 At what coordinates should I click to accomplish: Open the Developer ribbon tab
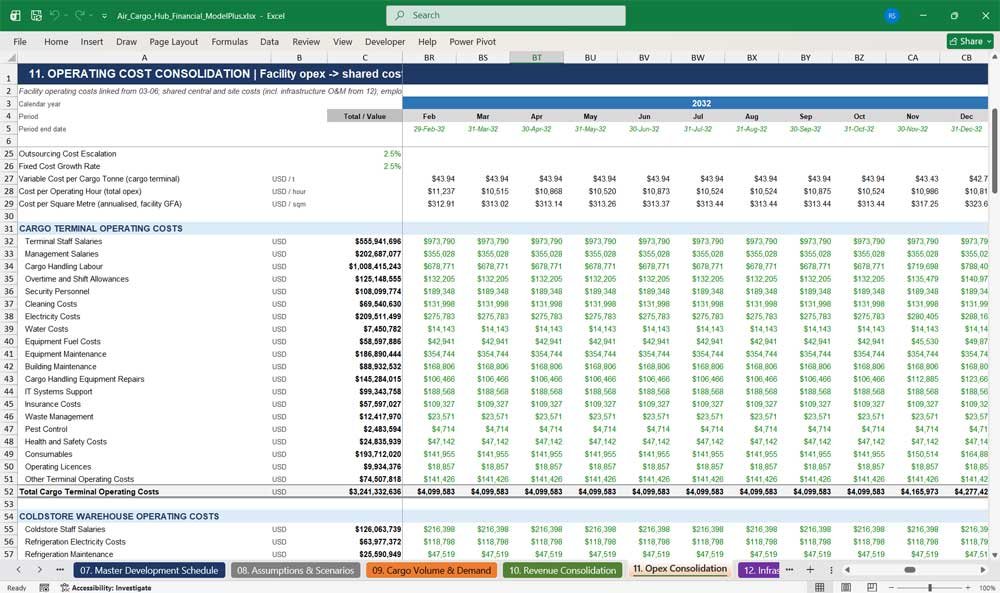(385, 41)
